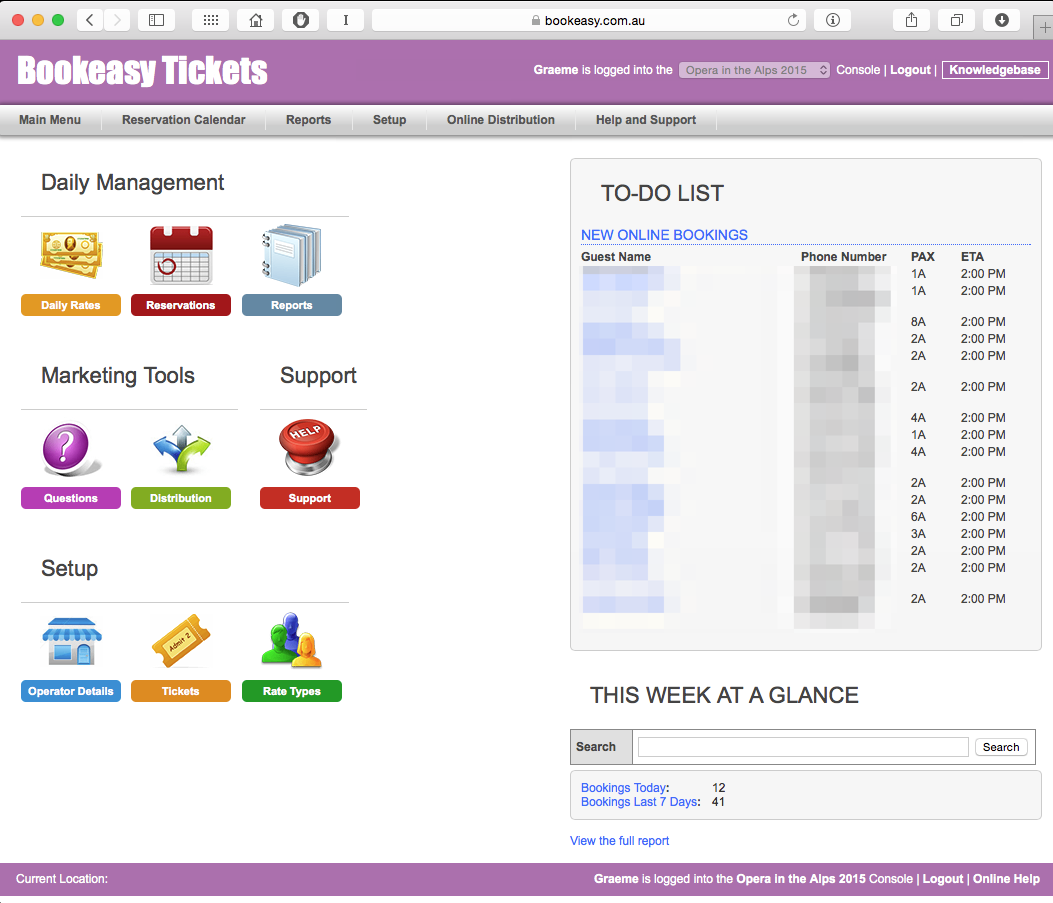
Task: Click the 3A PAX row entry
Action: point(918,534)
